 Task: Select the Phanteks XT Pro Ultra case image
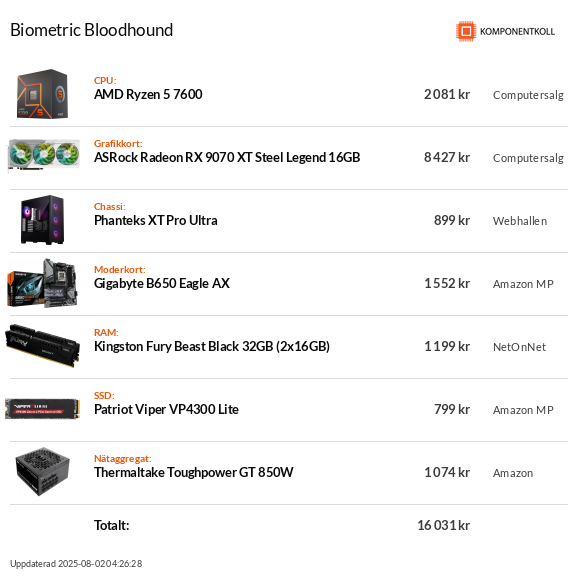coord(43,220)
